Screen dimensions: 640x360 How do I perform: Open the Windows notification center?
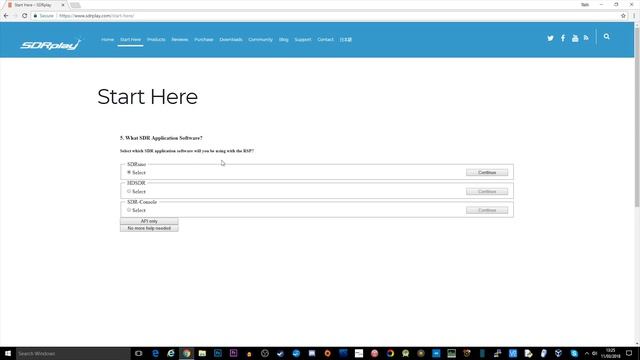[629, 353]
